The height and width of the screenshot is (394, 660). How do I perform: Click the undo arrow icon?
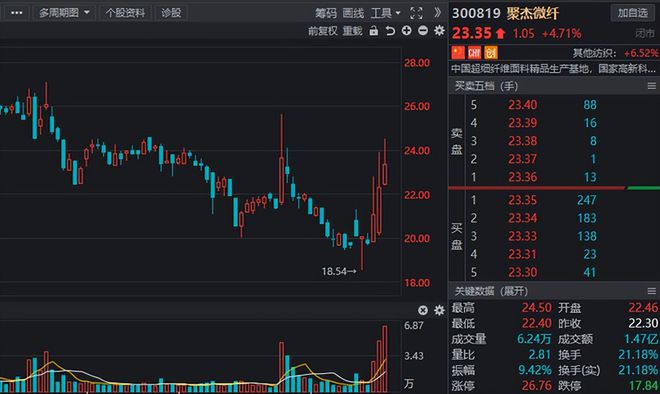click(390, 31)
